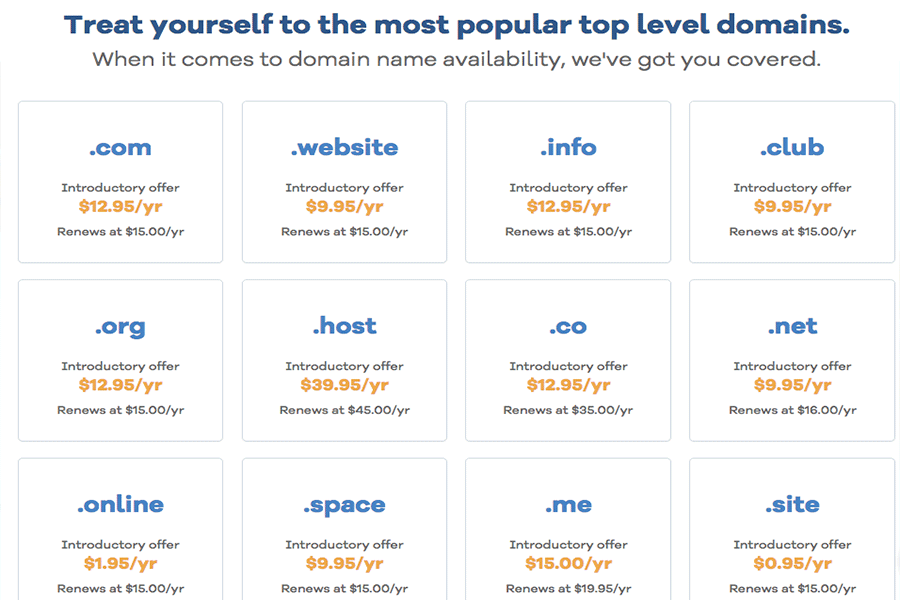The width and height of the screenshot is (900, 600).
Task: Choose the .website domain heading
Action: click(344, 148)
